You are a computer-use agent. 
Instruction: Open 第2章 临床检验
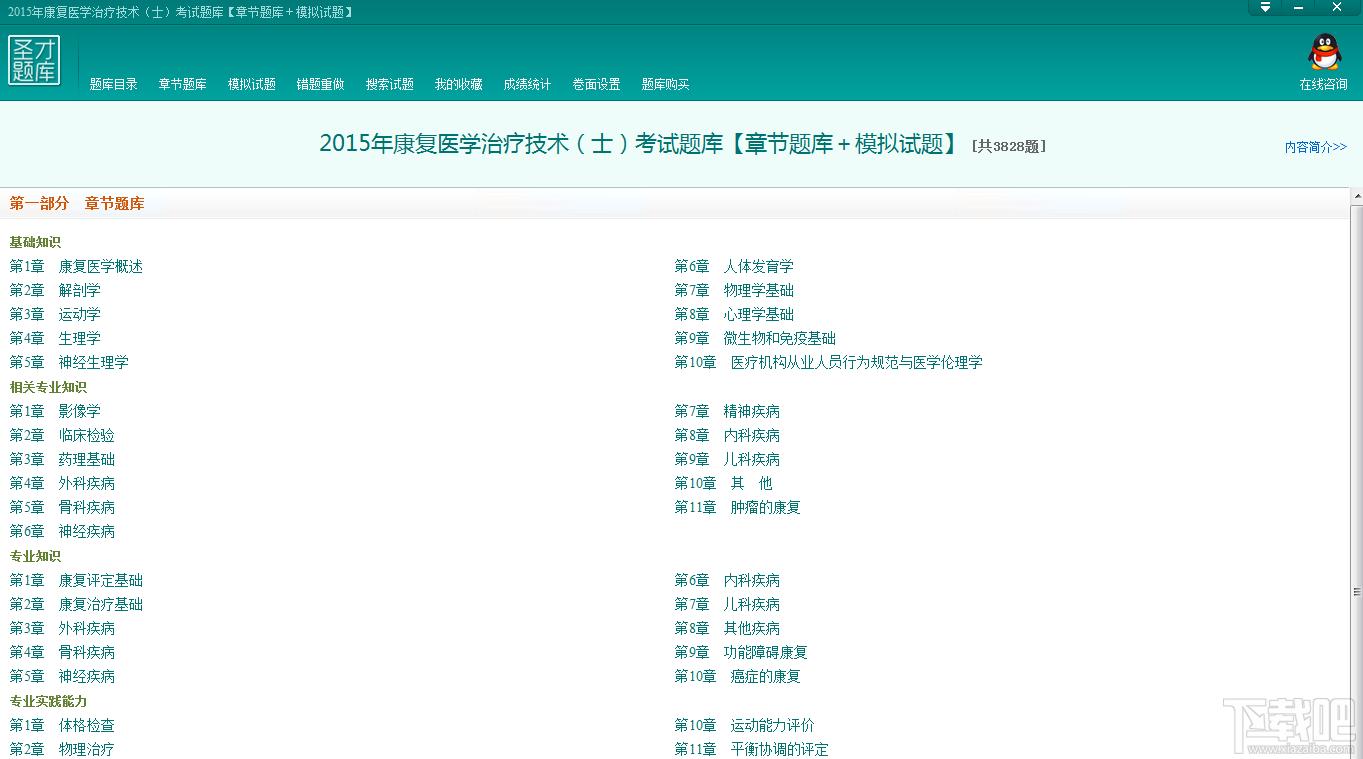62,435
